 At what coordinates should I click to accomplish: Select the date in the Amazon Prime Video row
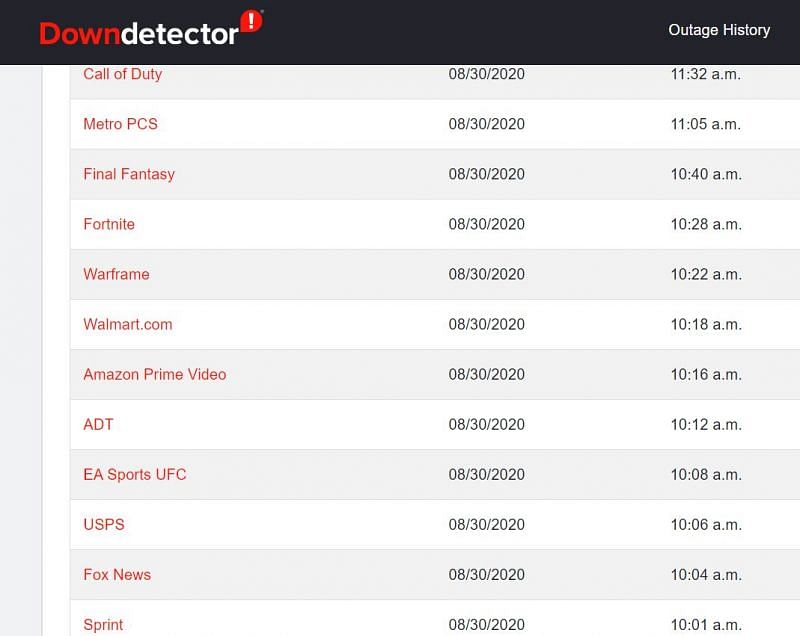pos(487,374)
